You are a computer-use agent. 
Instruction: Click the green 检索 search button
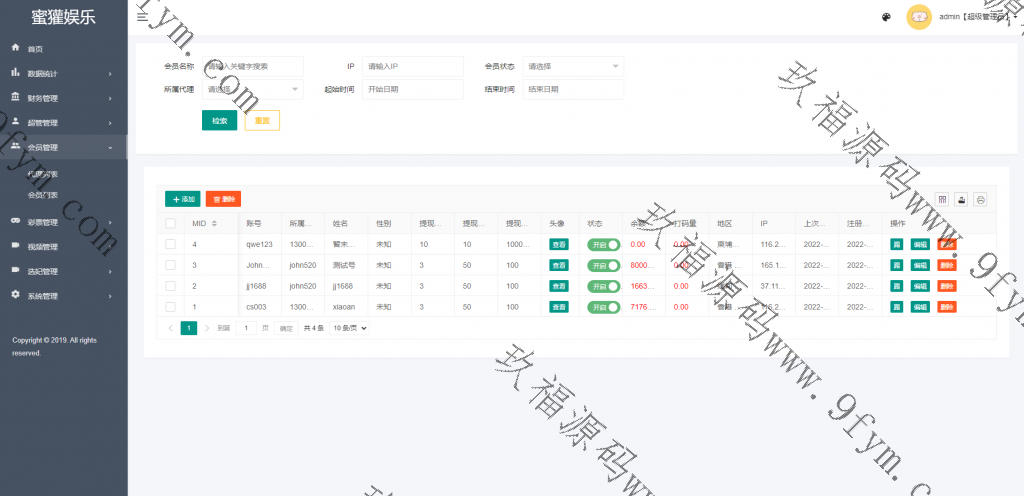[x=219, y=121]
